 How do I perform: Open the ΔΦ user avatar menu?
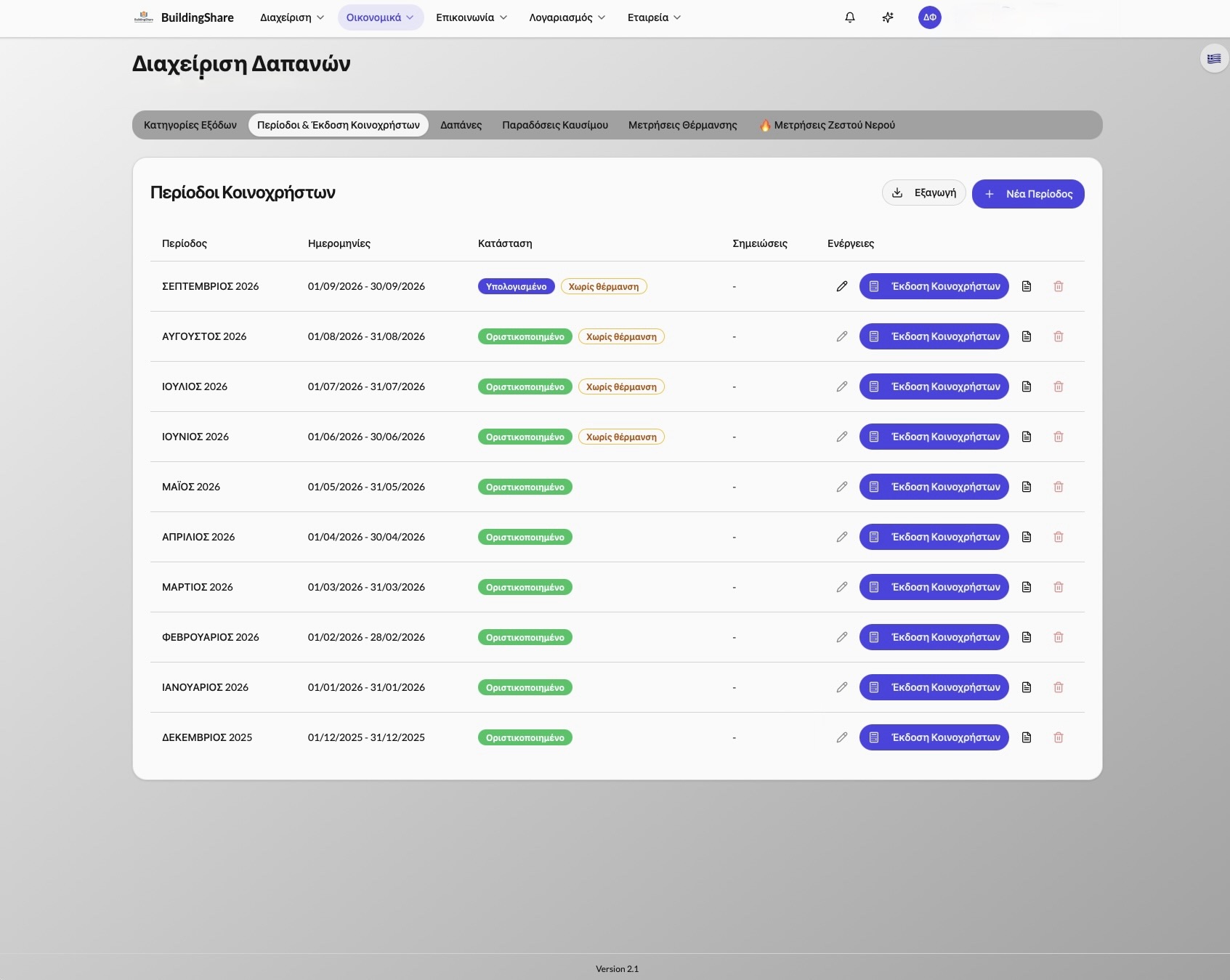pyautogui.click(x=930, y=17)
